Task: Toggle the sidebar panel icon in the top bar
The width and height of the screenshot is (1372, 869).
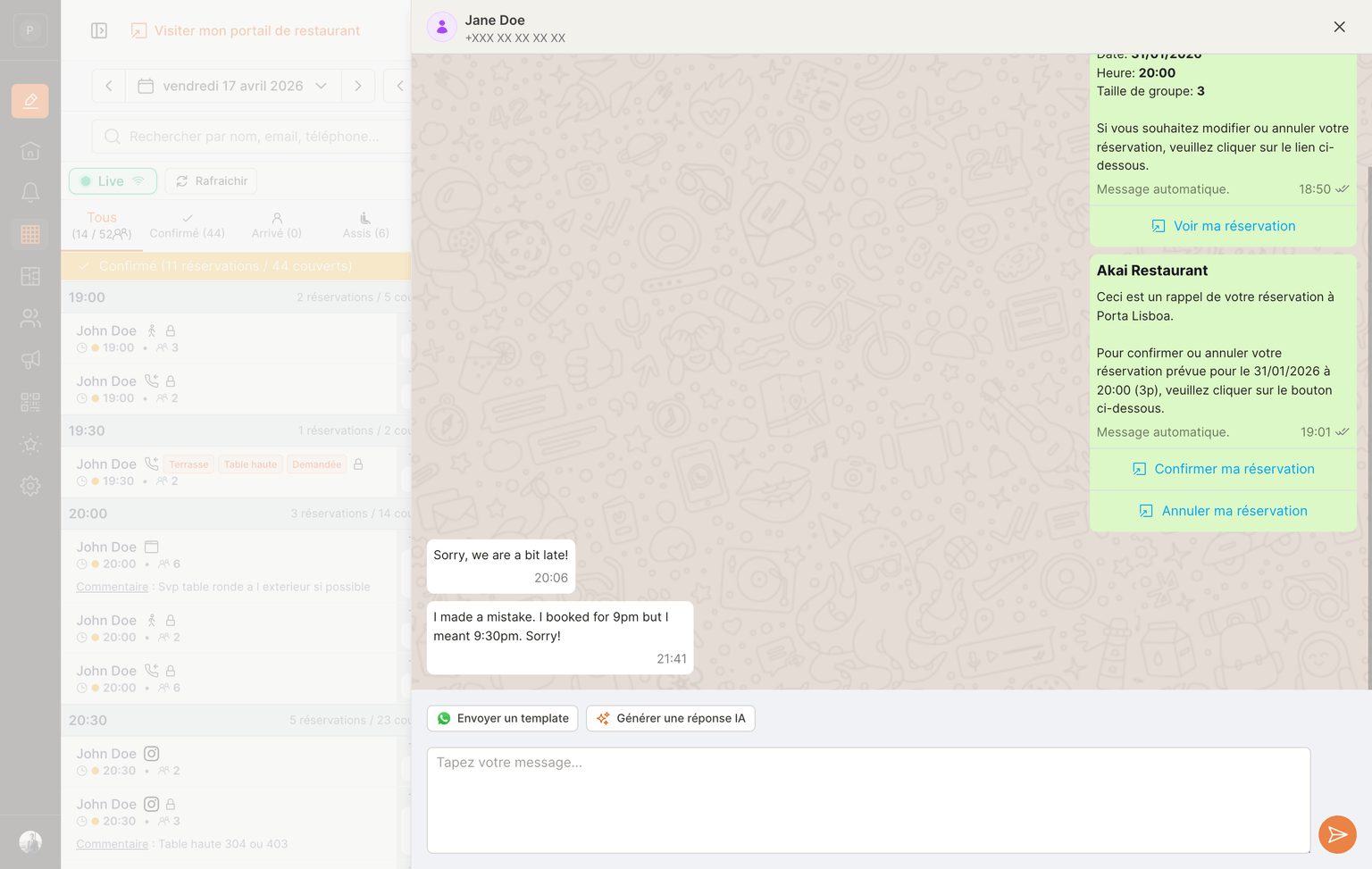Action: point(99,30)
